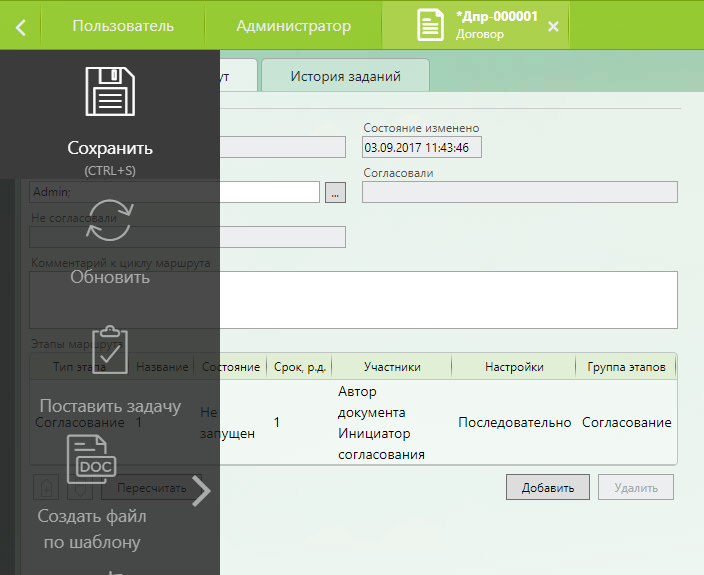The height and width of the screenshot is (575, 704).
Task: Click the Настройки column header
Action: coord(514,367)
